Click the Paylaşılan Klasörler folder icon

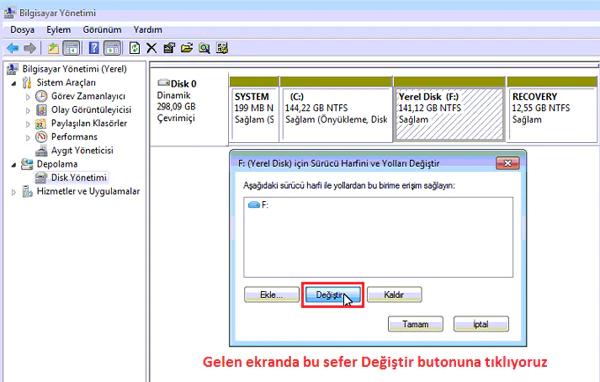[x=41, y=123]
